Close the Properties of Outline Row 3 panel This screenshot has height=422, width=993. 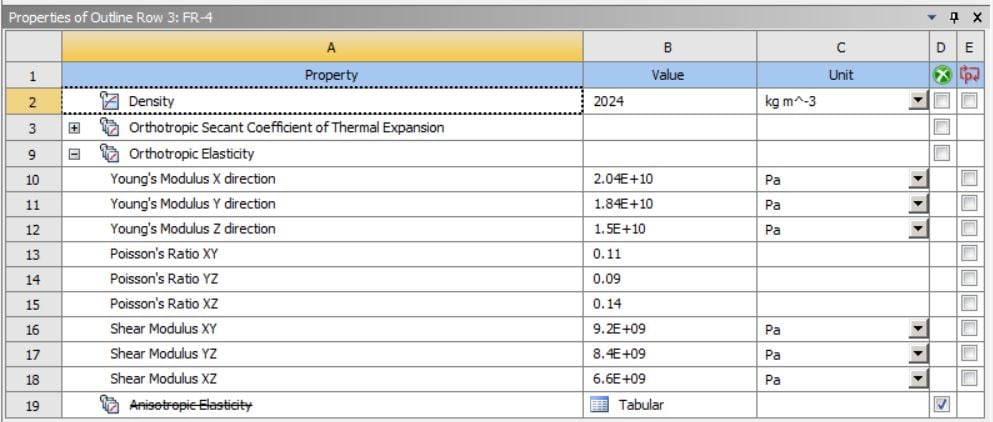[x=977, y=18]
